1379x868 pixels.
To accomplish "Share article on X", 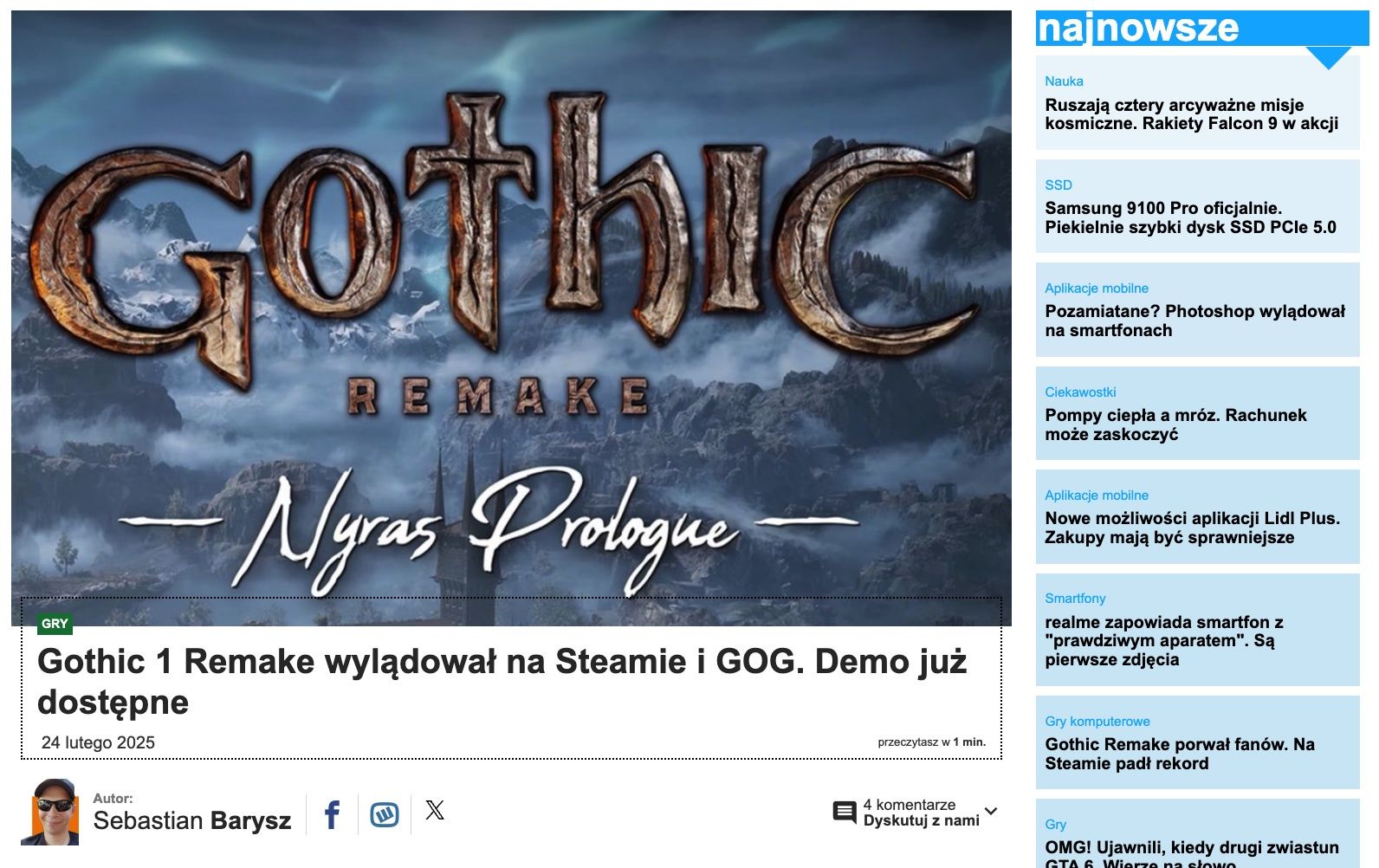I will [435, 811].
